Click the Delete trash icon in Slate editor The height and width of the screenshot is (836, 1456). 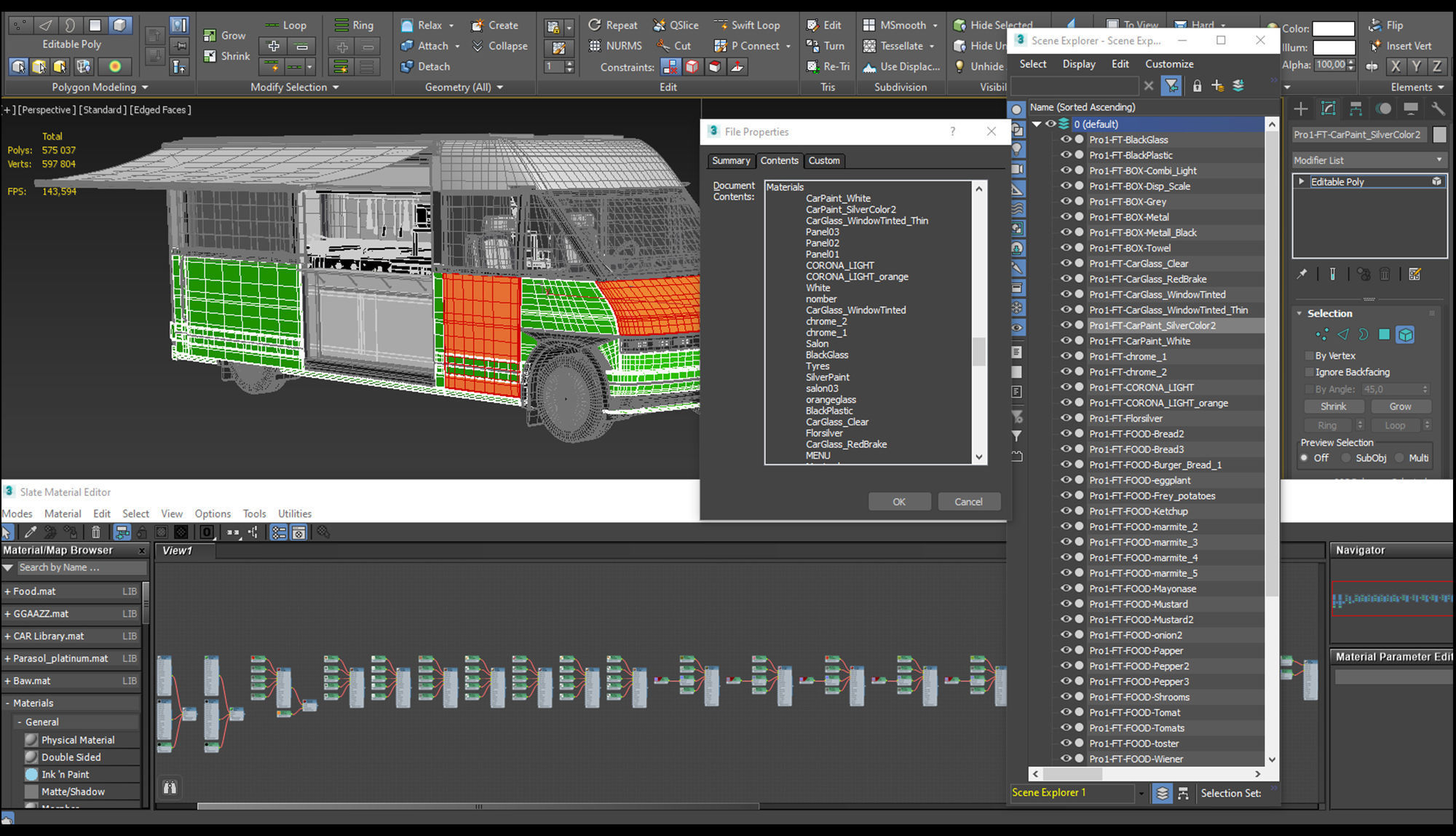tap(95, 532)
